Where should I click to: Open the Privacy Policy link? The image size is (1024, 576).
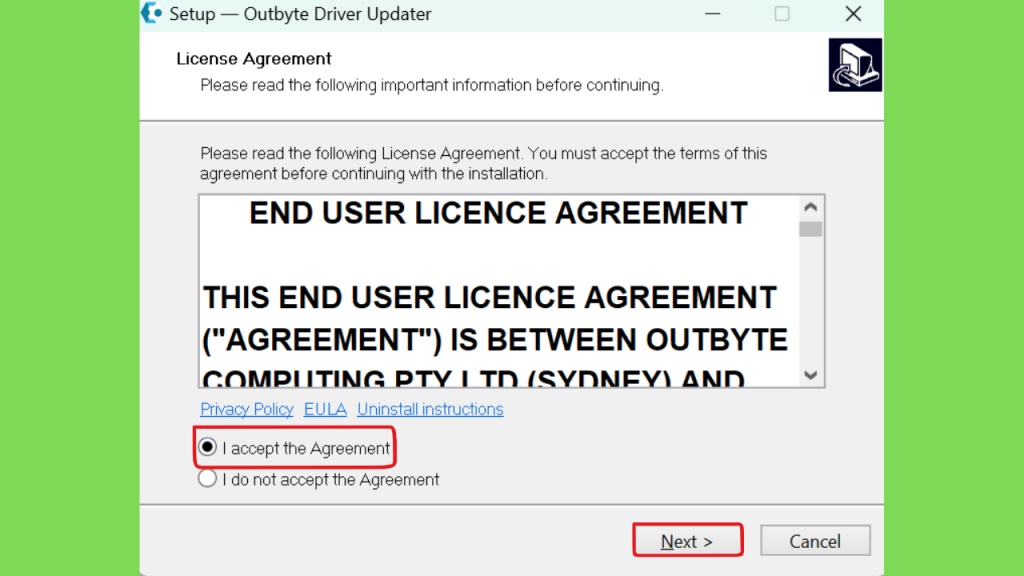[247, 409]
